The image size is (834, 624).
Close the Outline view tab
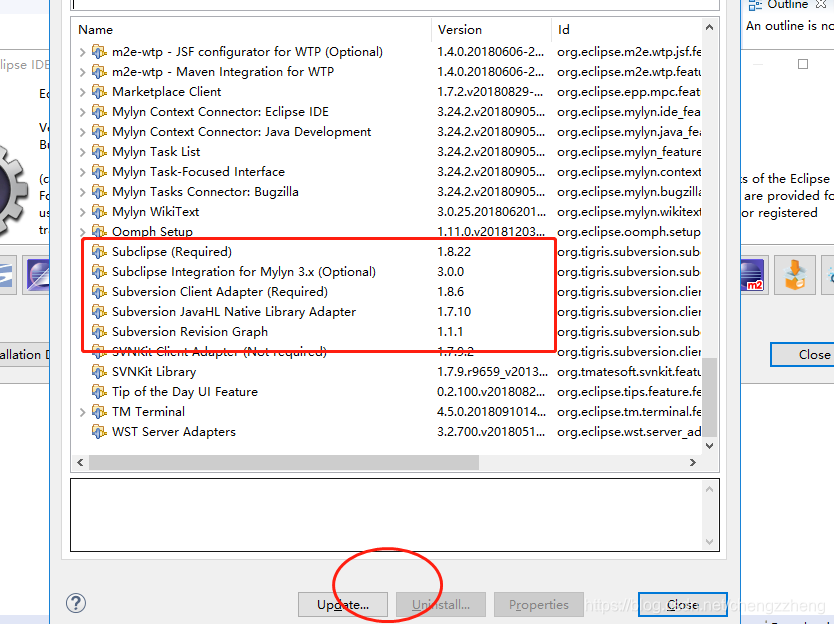coord(821,4)
